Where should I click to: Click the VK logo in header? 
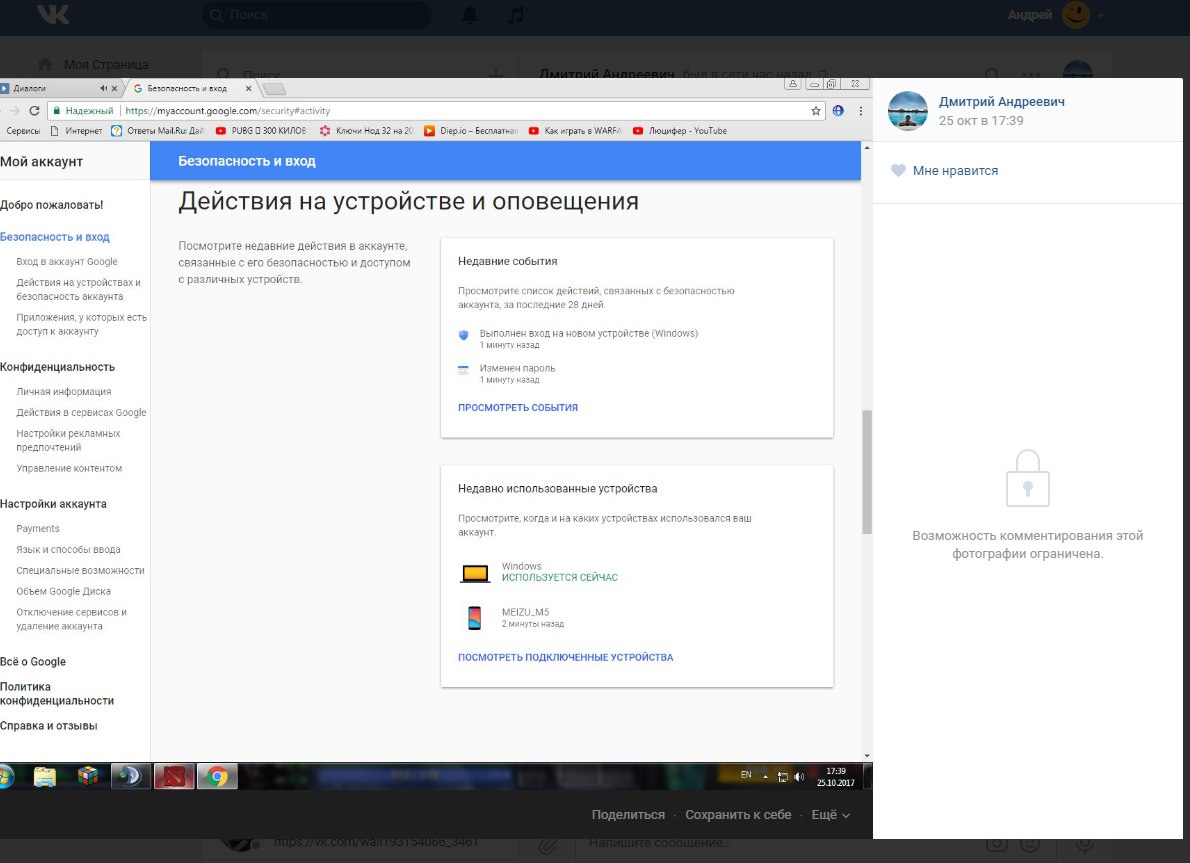53,15
